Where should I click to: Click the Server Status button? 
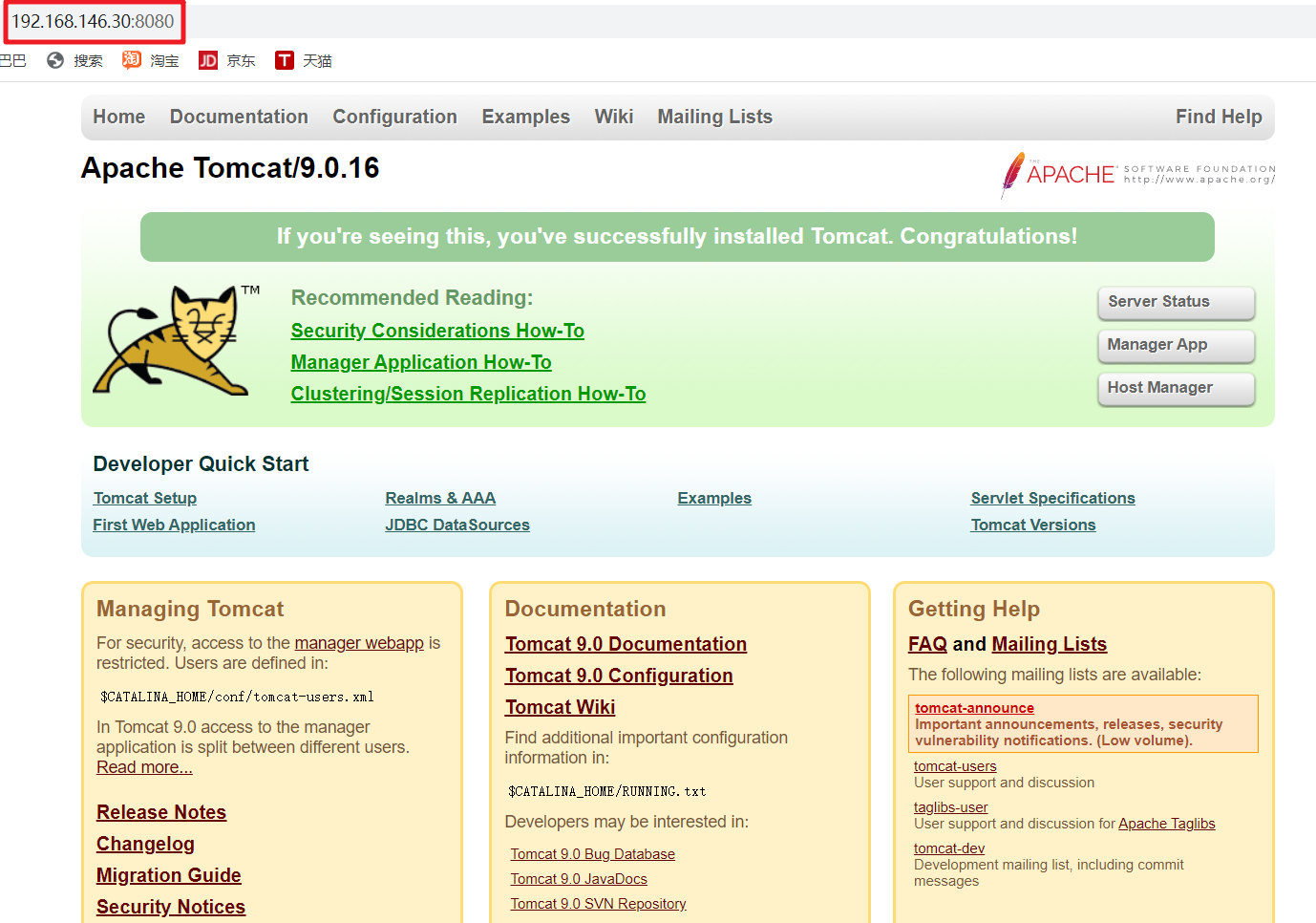point(1176,302)
